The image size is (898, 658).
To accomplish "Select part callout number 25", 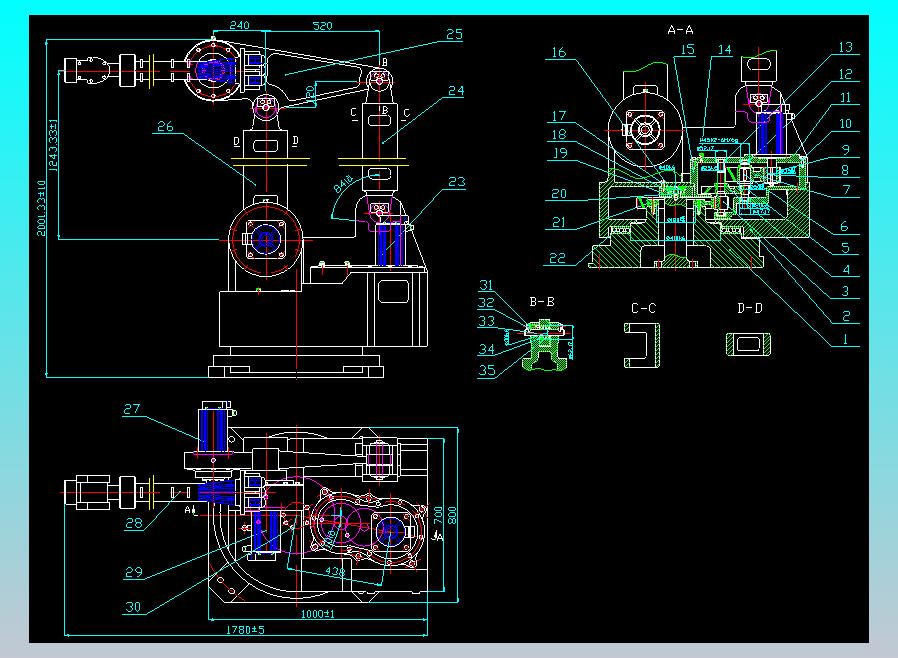I will pyautogui.click(x=454, y=34).
